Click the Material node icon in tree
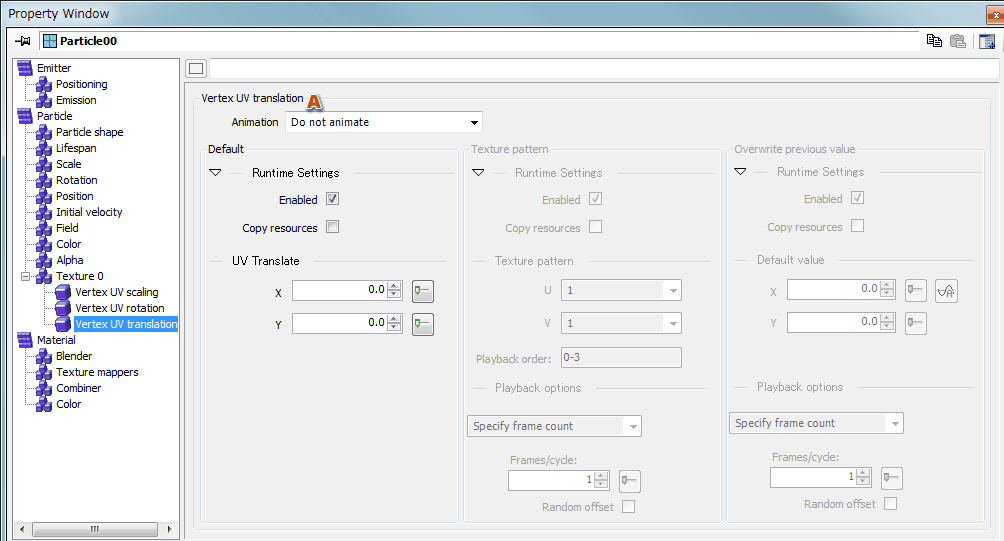The height and width of the screenshot is (541, 1004). [x=25, y=340]
